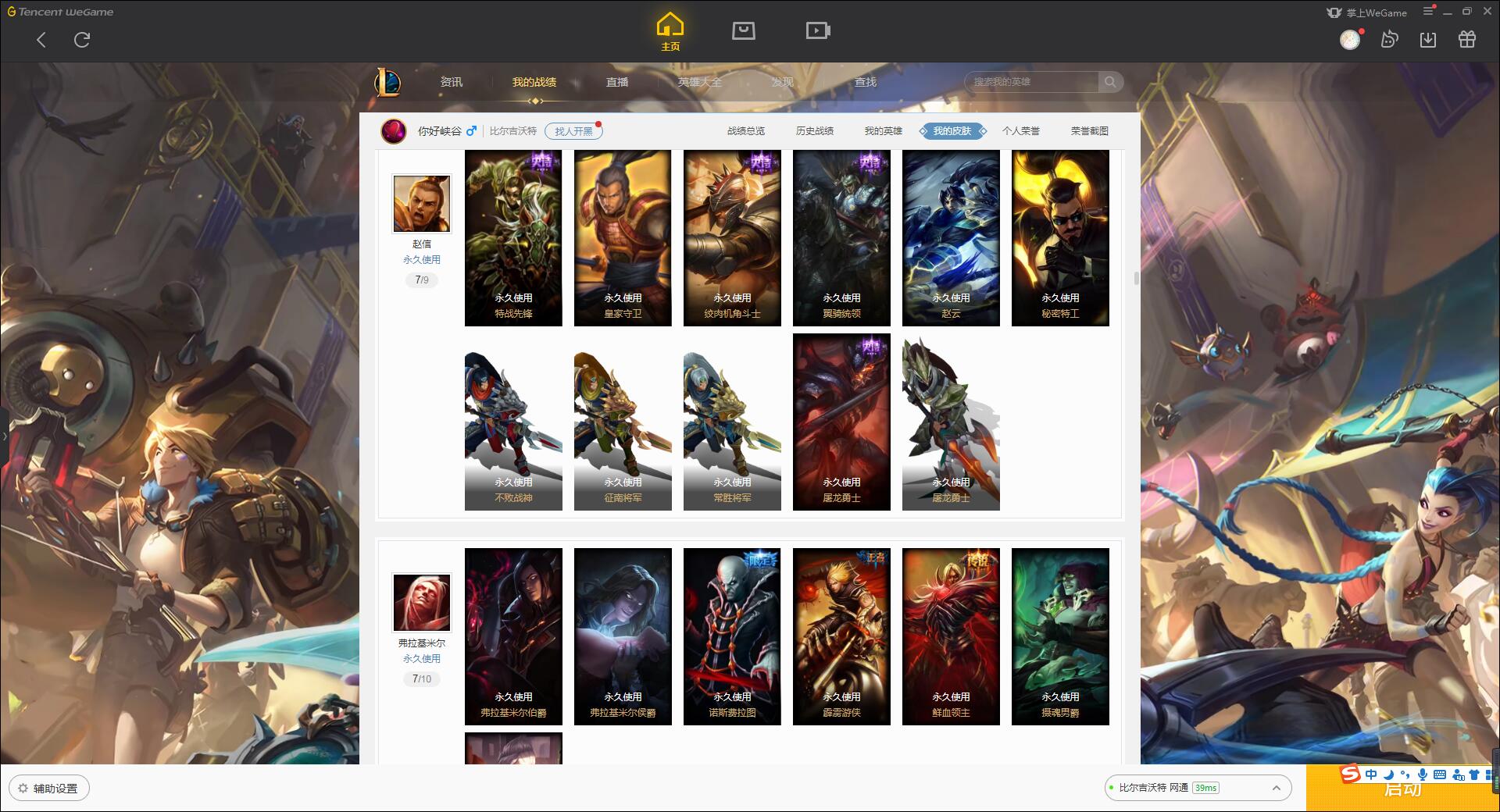The height and width of the screenshot is (812, 1500).
Task: Open the 弗拉基米尔伯爵 skin card
Action: click(513, 636)
